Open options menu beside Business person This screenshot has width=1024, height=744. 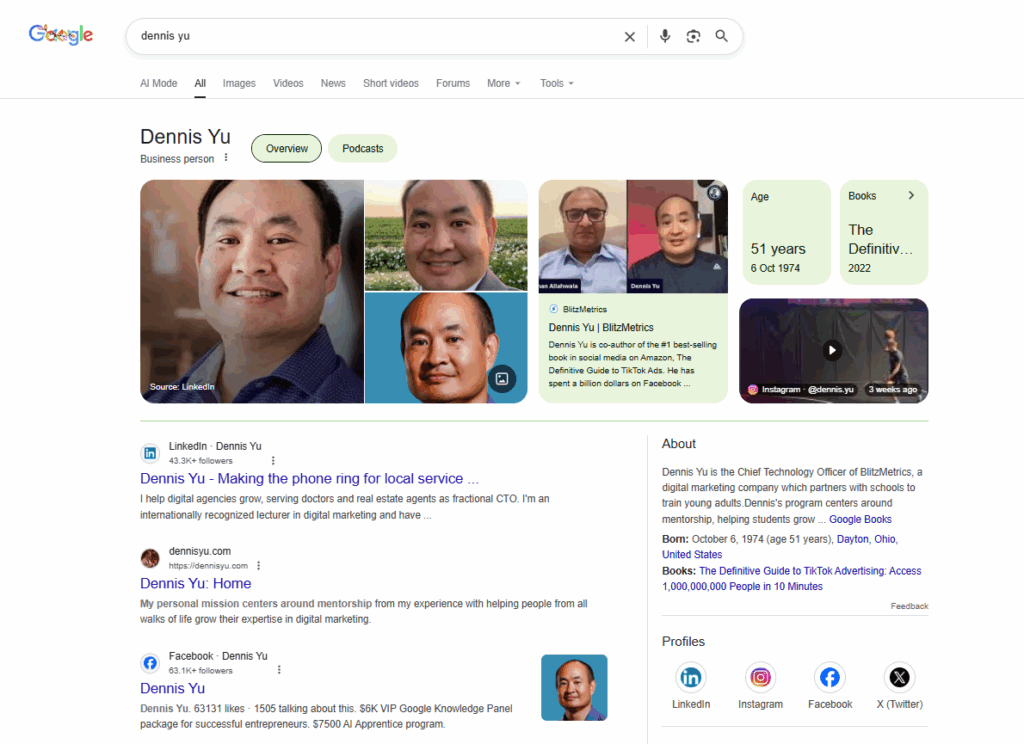click(x=226, y=158)
